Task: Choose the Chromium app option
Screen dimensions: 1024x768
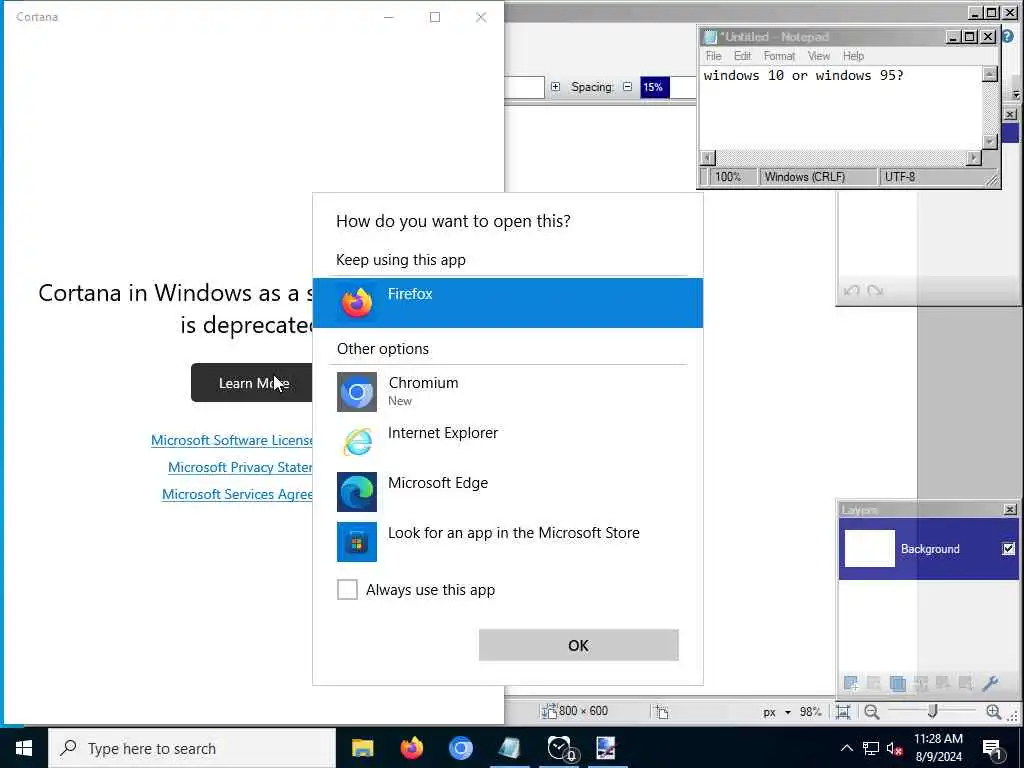Action: [x=507, y=391]
